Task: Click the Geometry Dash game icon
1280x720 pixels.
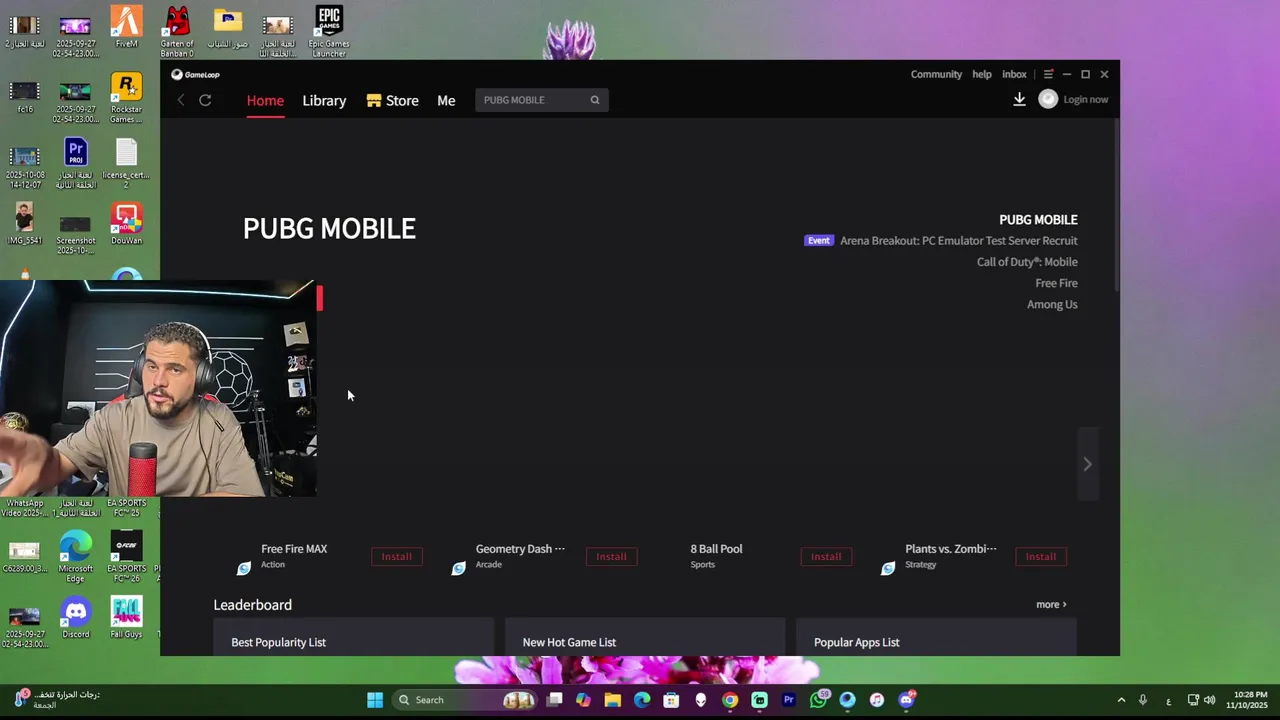Action: (x=458, y=568)
